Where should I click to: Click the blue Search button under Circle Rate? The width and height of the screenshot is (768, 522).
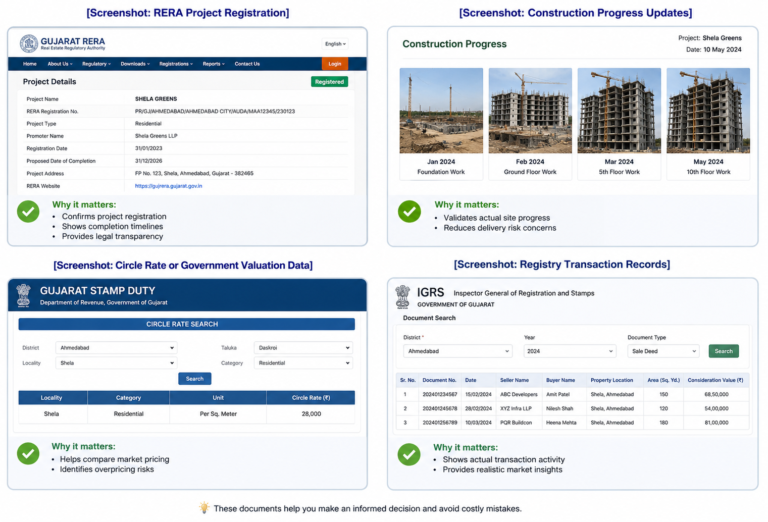[195, 379]
